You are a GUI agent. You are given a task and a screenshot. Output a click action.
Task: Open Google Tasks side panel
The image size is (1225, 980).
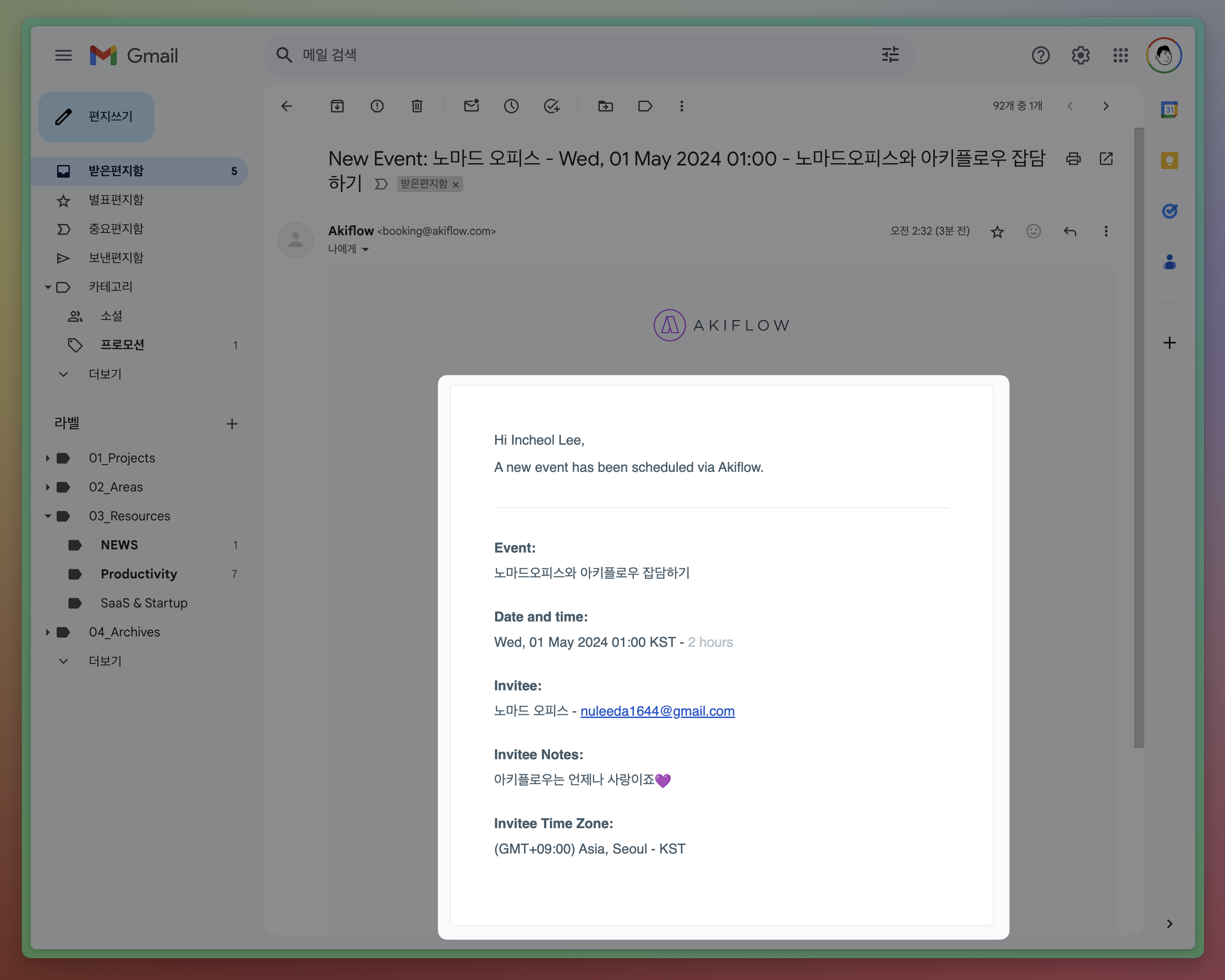[x=1169, y=211]
